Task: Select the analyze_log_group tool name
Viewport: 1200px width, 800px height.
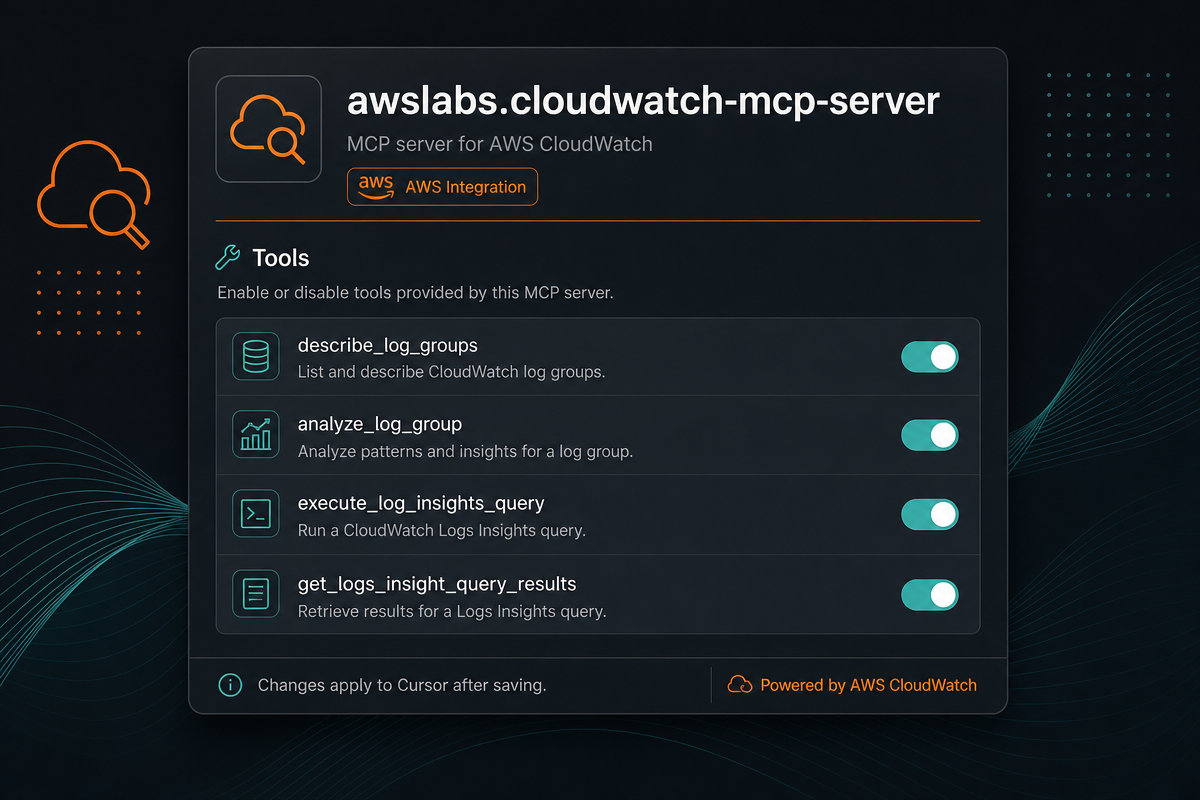Action: [x=380, y=425]
